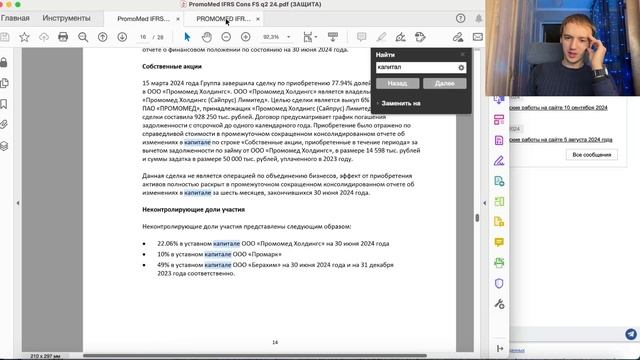This screenshot has height=360, width=640.
Task: Select the hand pan tool
Action: coord(207,37)
